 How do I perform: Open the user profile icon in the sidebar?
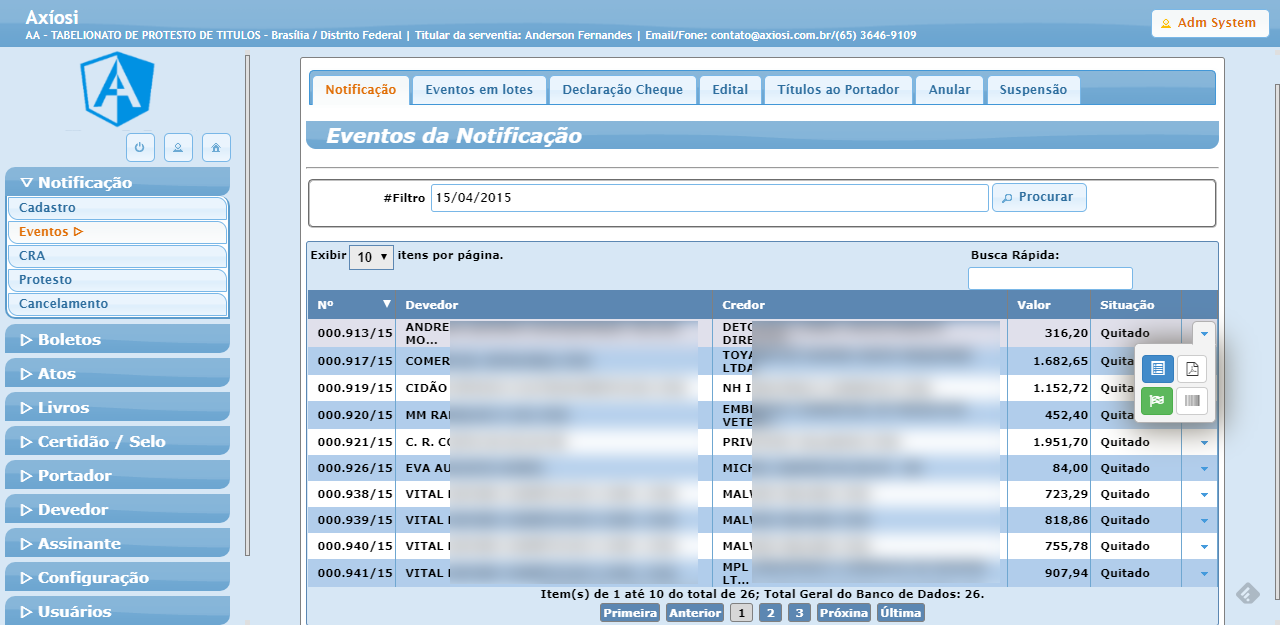pos(178,147)
